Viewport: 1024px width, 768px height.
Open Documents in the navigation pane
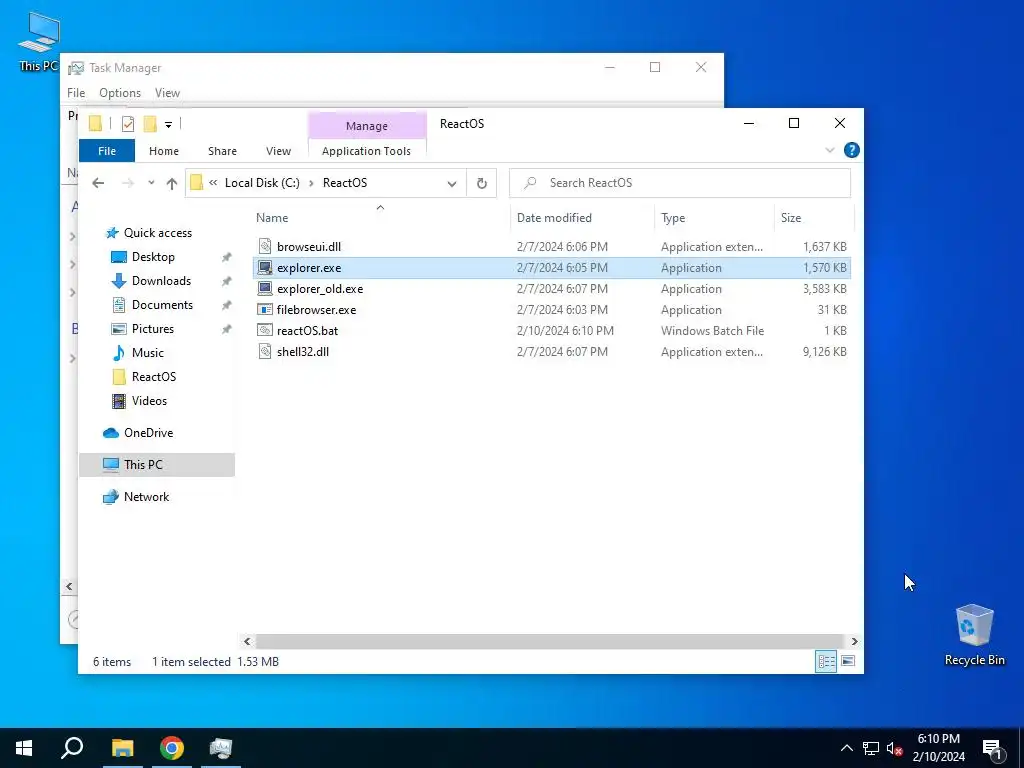pos(162,305)
